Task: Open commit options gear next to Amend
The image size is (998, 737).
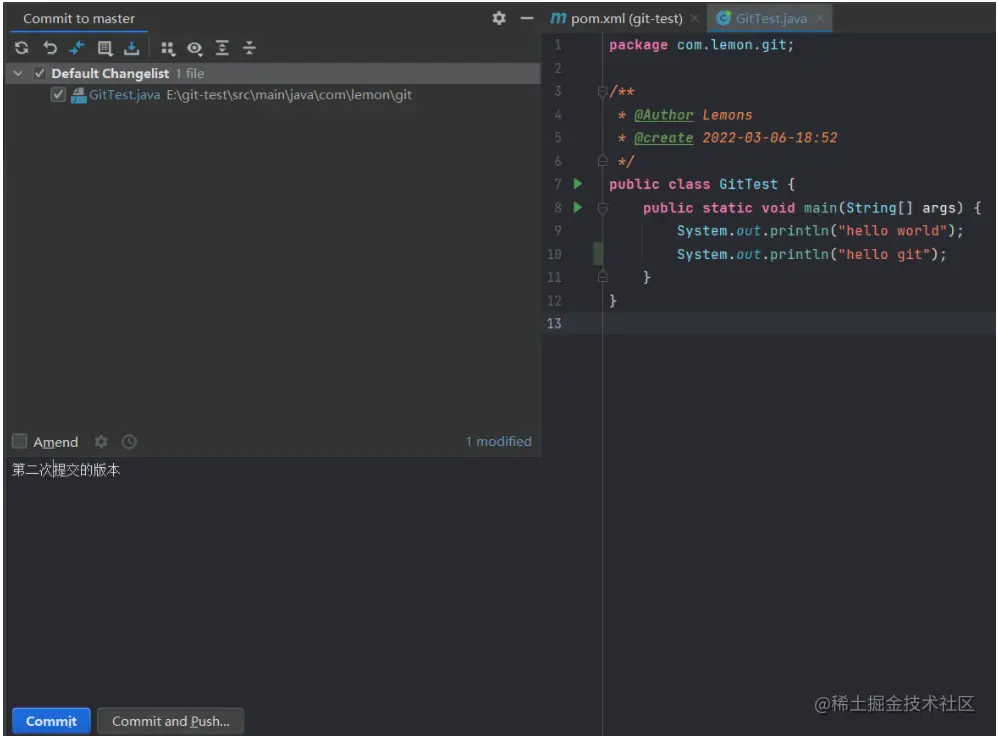Action: click(101, 441)
